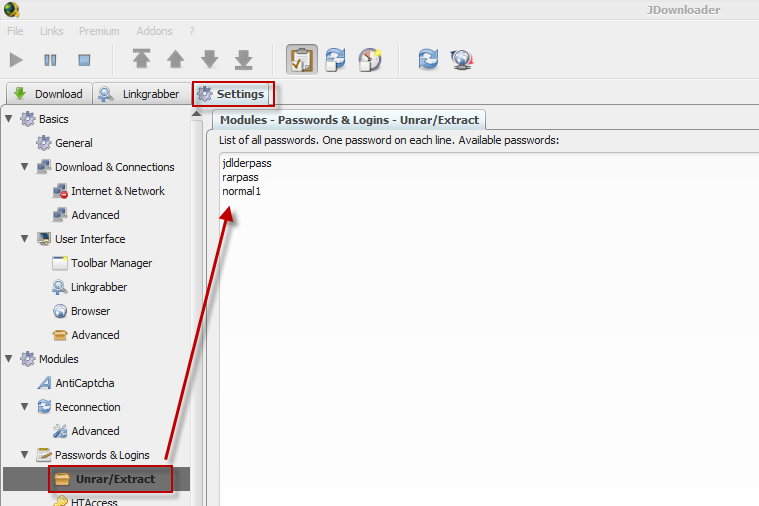Open Browser settings entry
Screen dimensions: 759x506
(91, 311)
